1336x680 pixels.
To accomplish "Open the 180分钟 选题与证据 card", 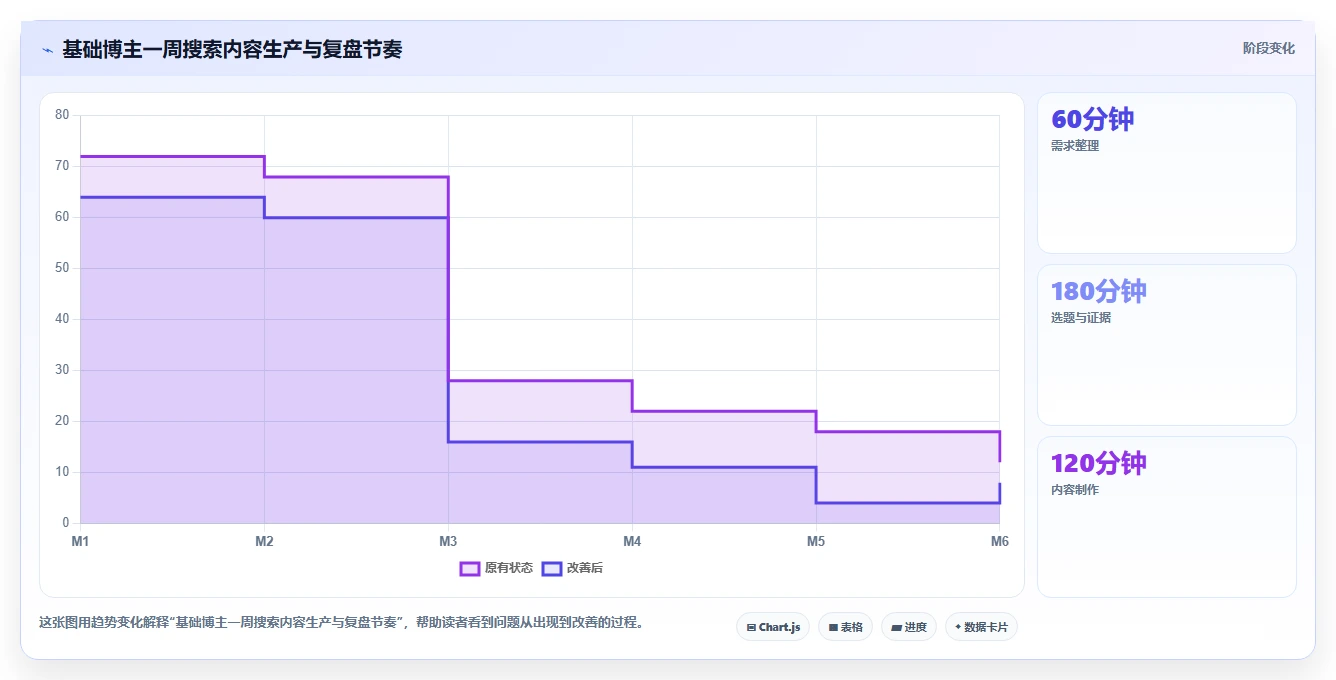I will [x=1166, y=345].
